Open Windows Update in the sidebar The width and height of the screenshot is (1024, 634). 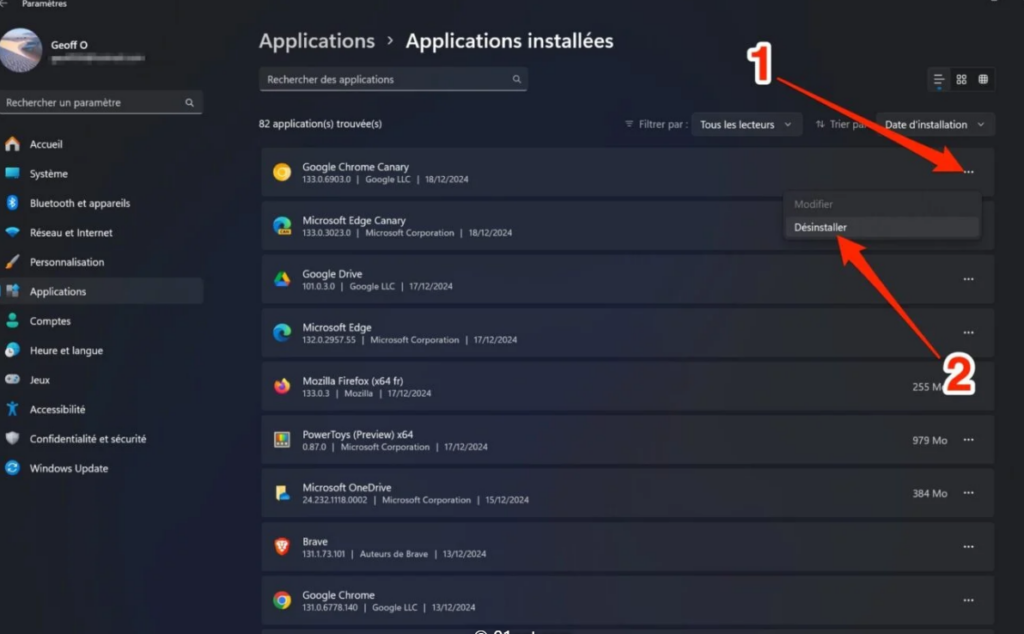pos(68,468)
